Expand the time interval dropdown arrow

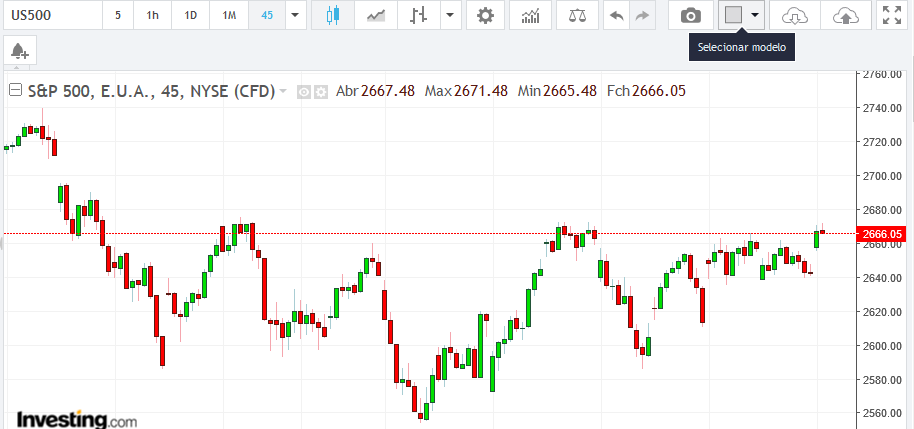[295, 15]
